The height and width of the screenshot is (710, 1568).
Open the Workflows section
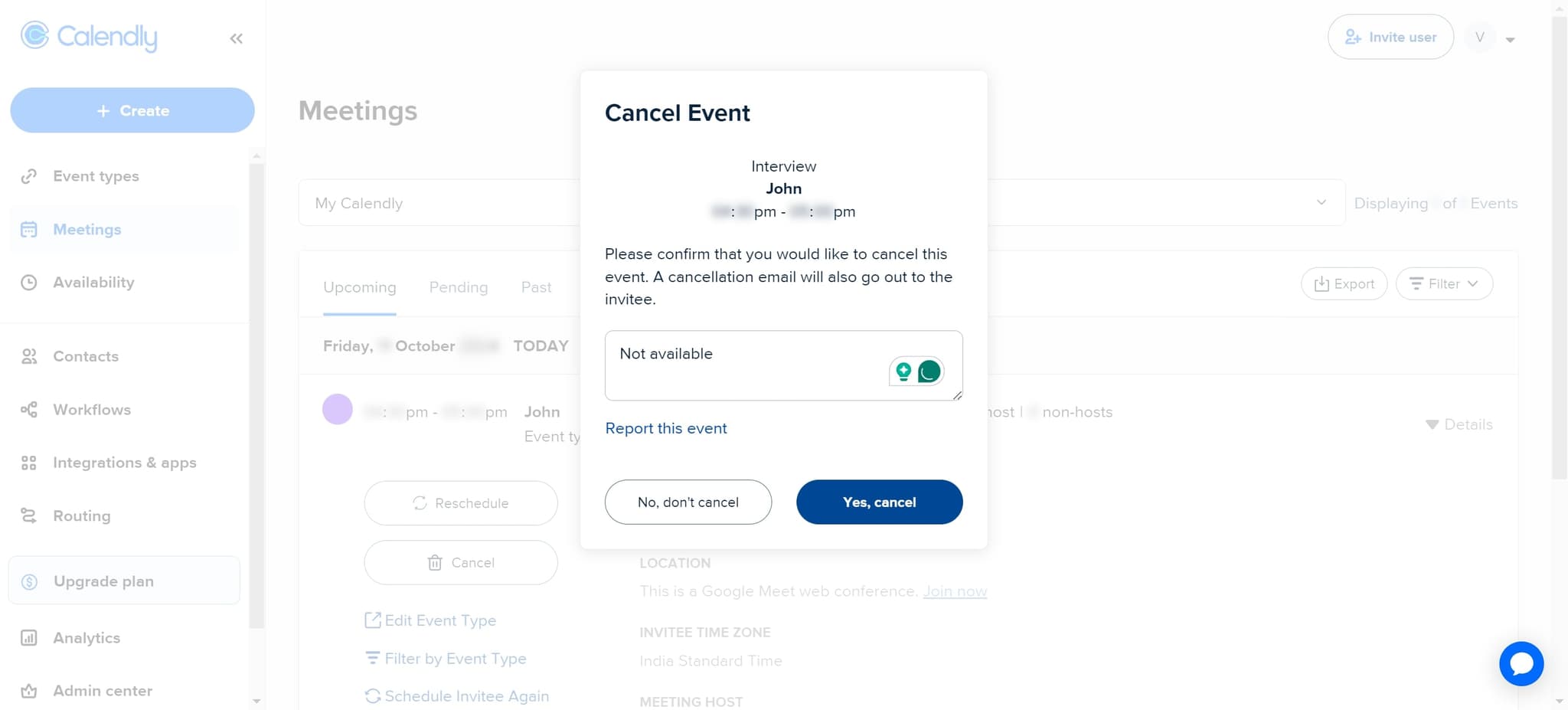(x=92, y=409)
